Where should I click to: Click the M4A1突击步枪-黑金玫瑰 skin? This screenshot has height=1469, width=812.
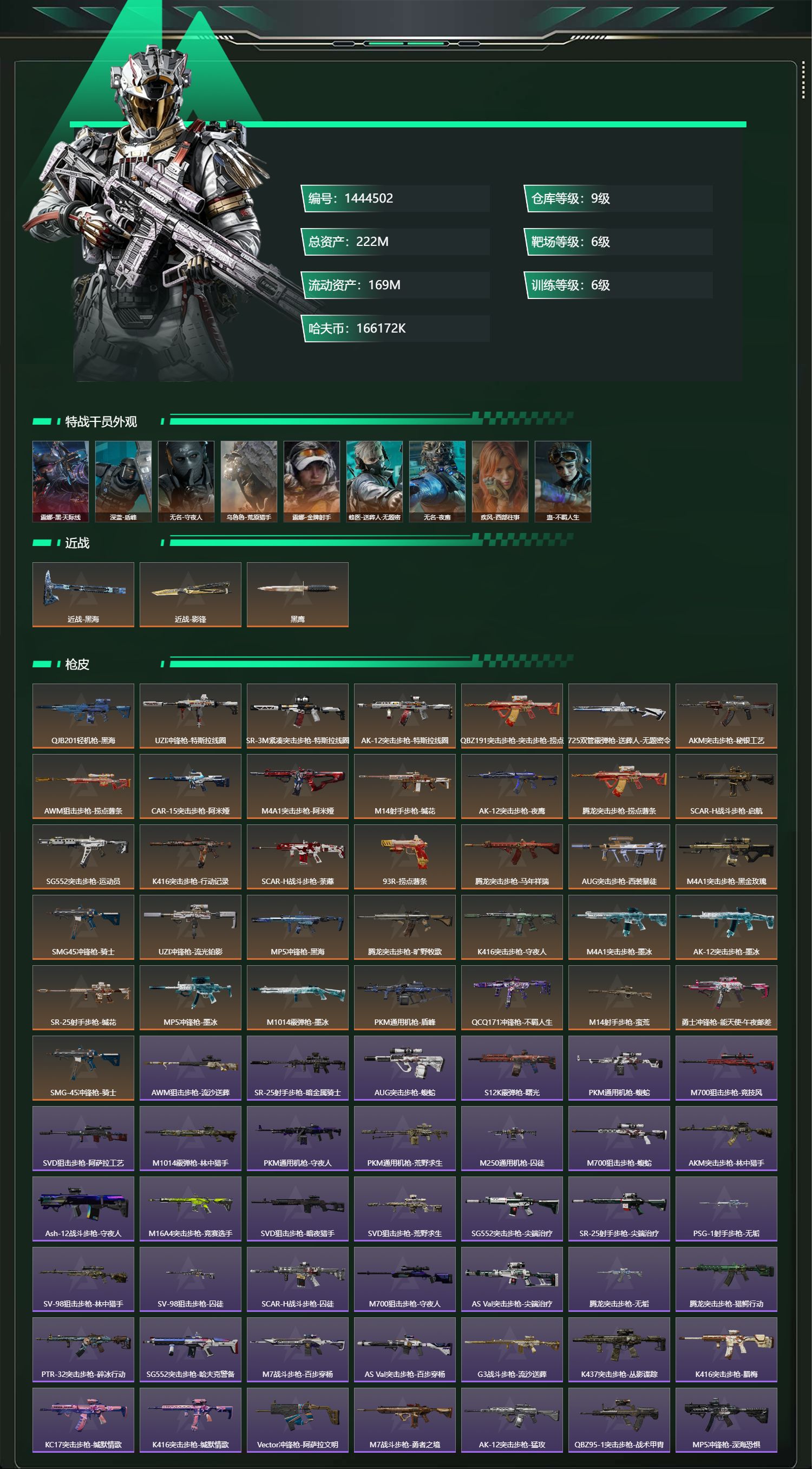(726, 856)
